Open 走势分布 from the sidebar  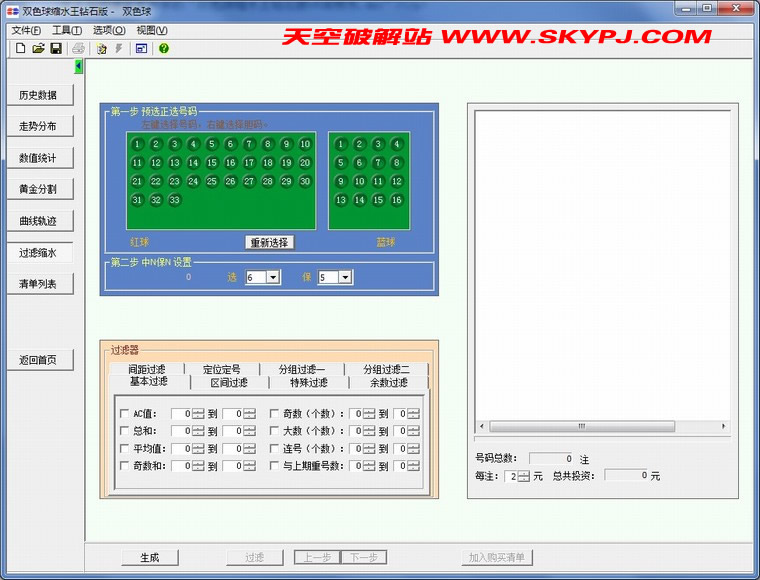pos(38,127)
